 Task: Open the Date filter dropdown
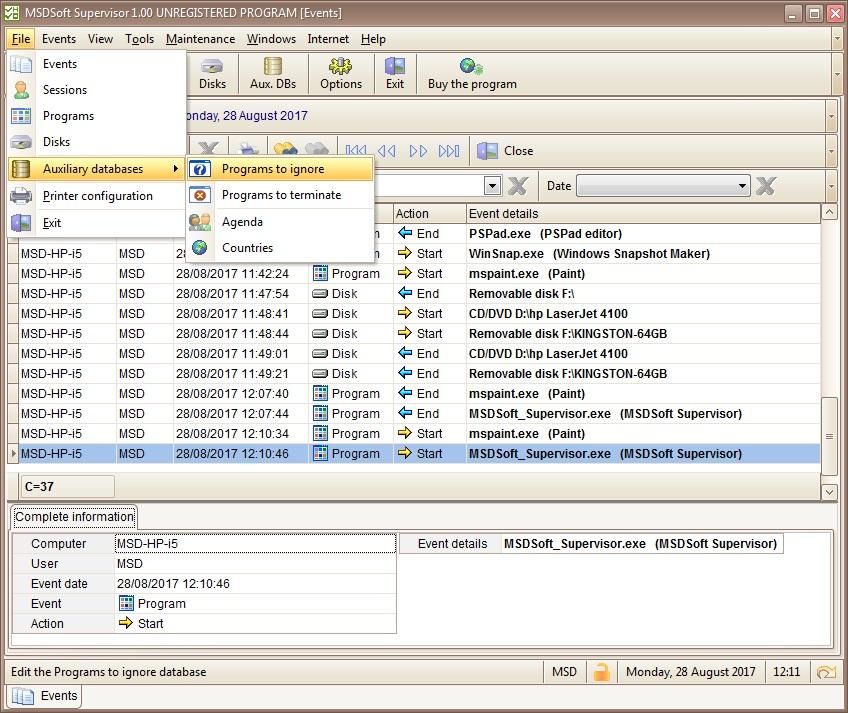[742, 186]
